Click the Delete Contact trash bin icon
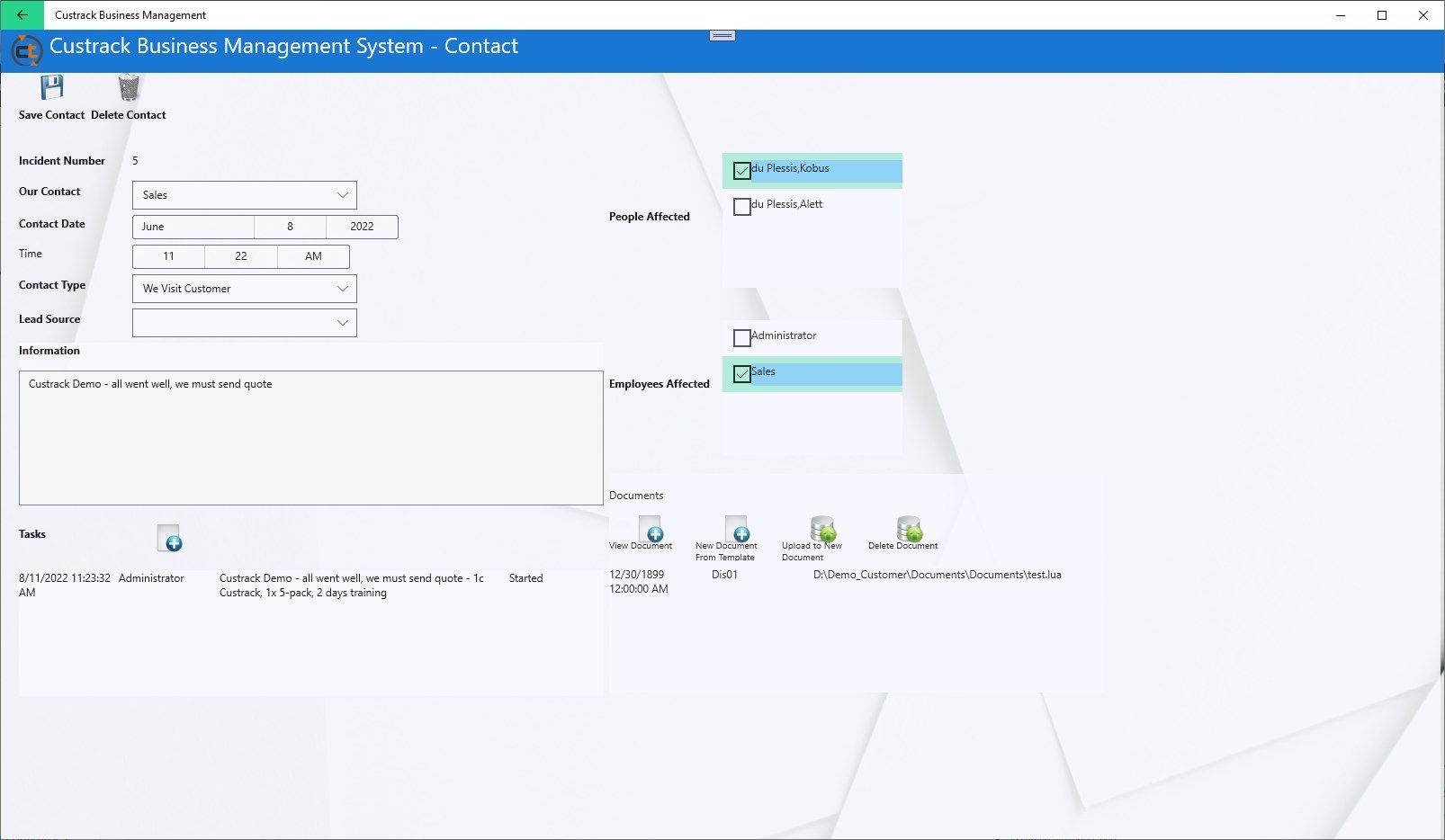The width and height of the screenshot is (1445, 840). coord(129,87)
